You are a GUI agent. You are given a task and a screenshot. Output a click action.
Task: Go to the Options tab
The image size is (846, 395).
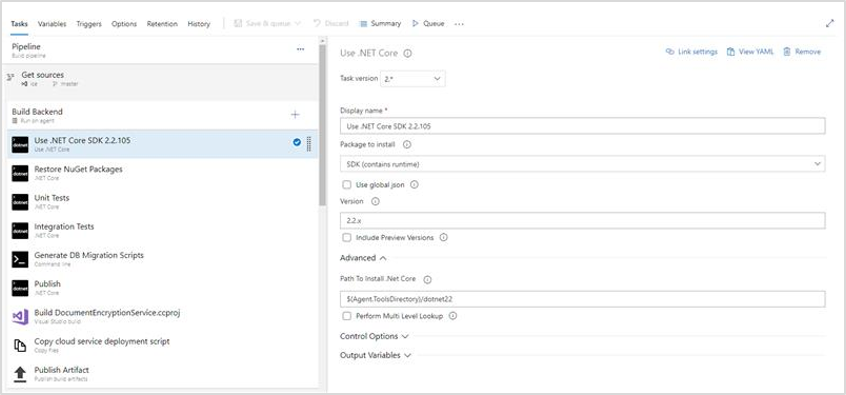[124, 24]
